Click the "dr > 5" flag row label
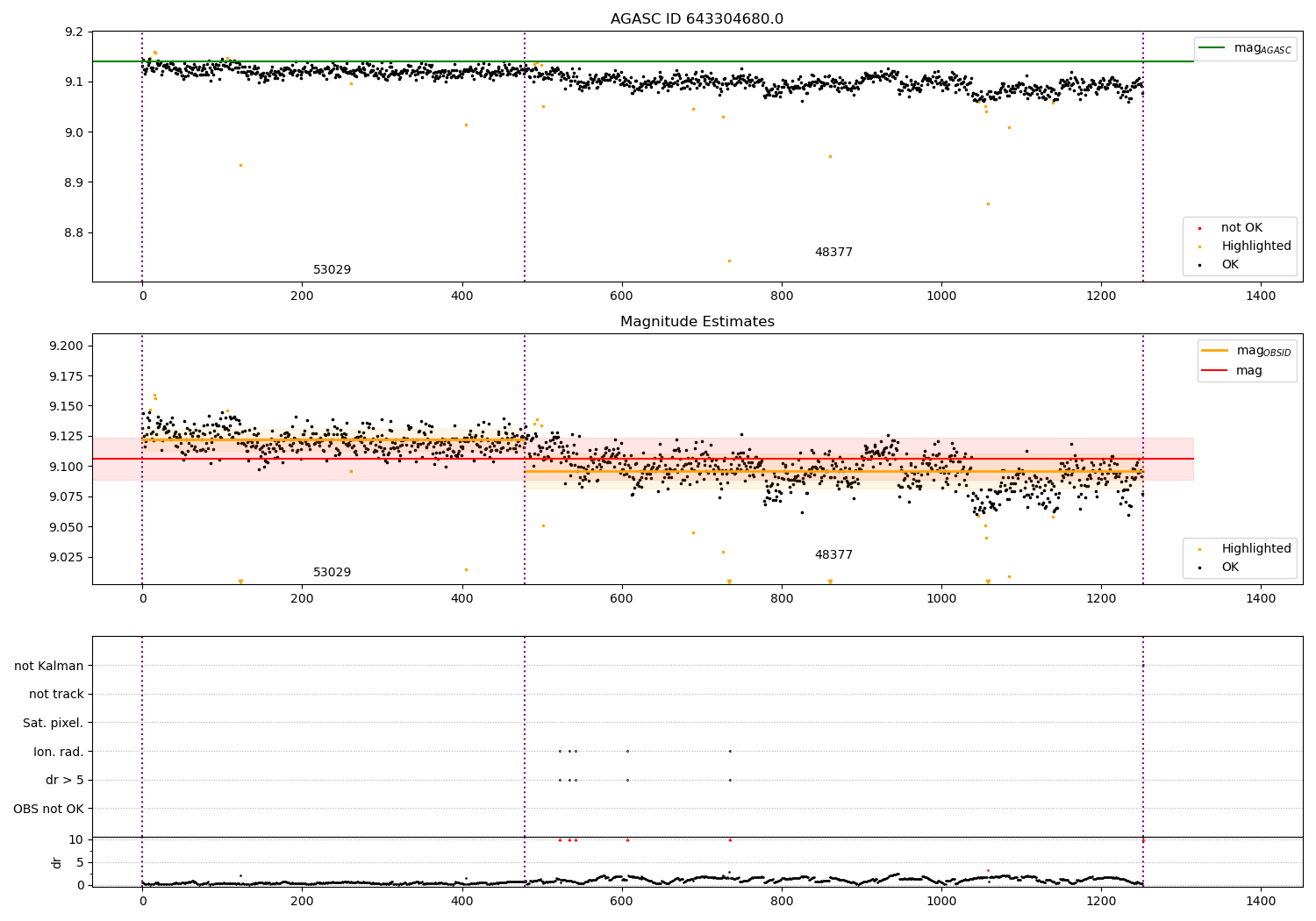Viewport: 1316px width, 921px height. tap(65, 781)
